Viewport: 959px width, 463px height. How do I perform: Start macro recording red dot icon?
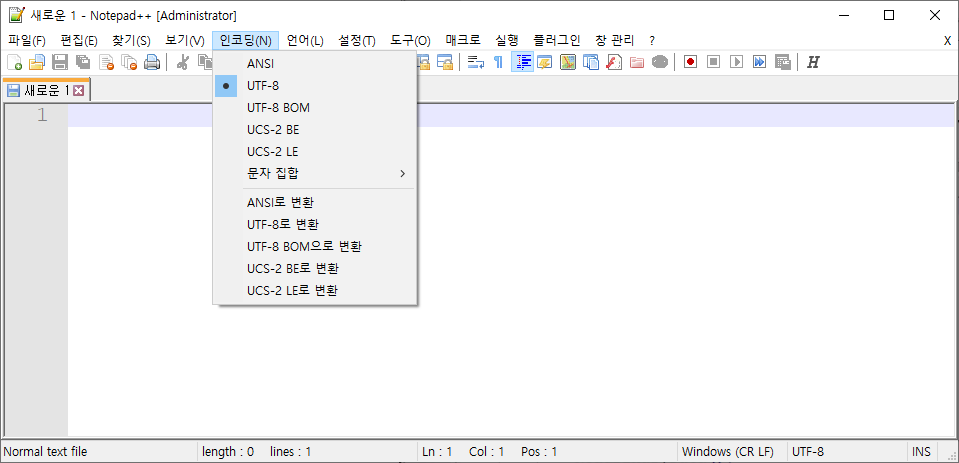pyautogui.click(x=691, y=62)
